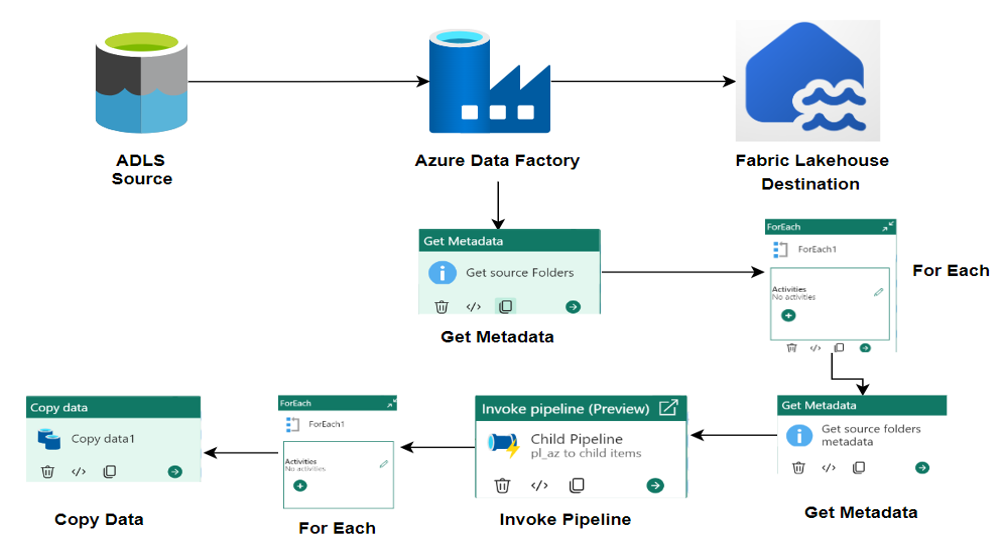Collapse the ForEach card beside 'Get source Folders'
The image size is (1000, 543).
pyautogui.click(x=888, y=227)
